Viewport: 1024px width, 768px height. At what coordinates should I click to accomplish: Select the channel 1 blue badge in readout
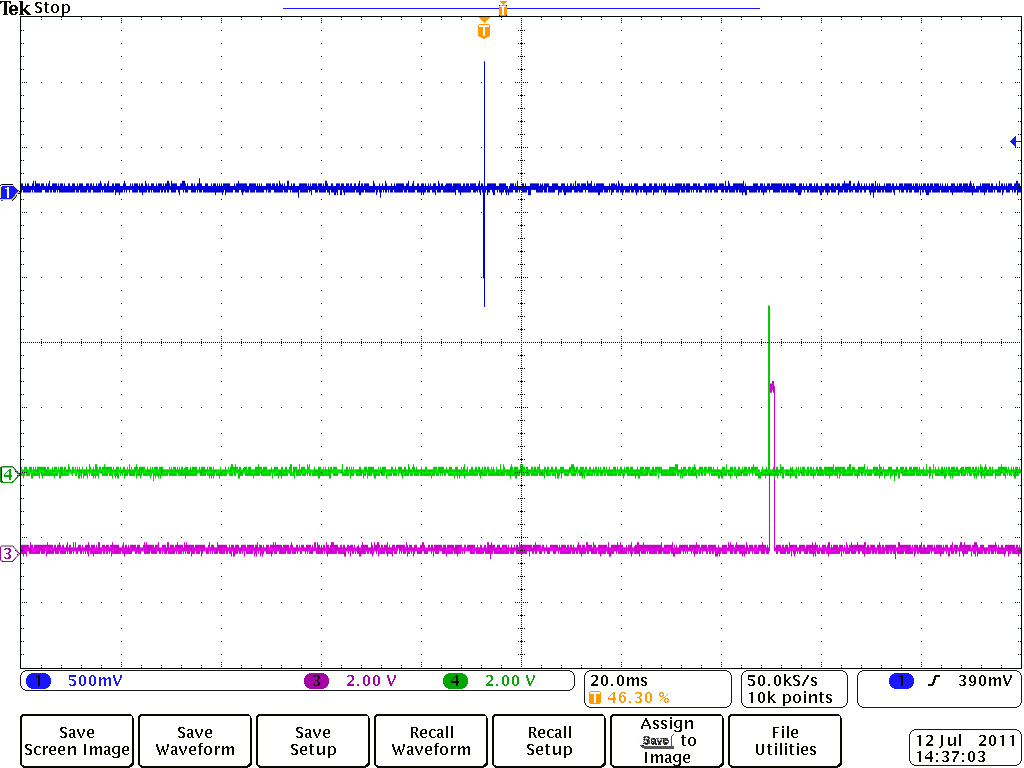39,681
